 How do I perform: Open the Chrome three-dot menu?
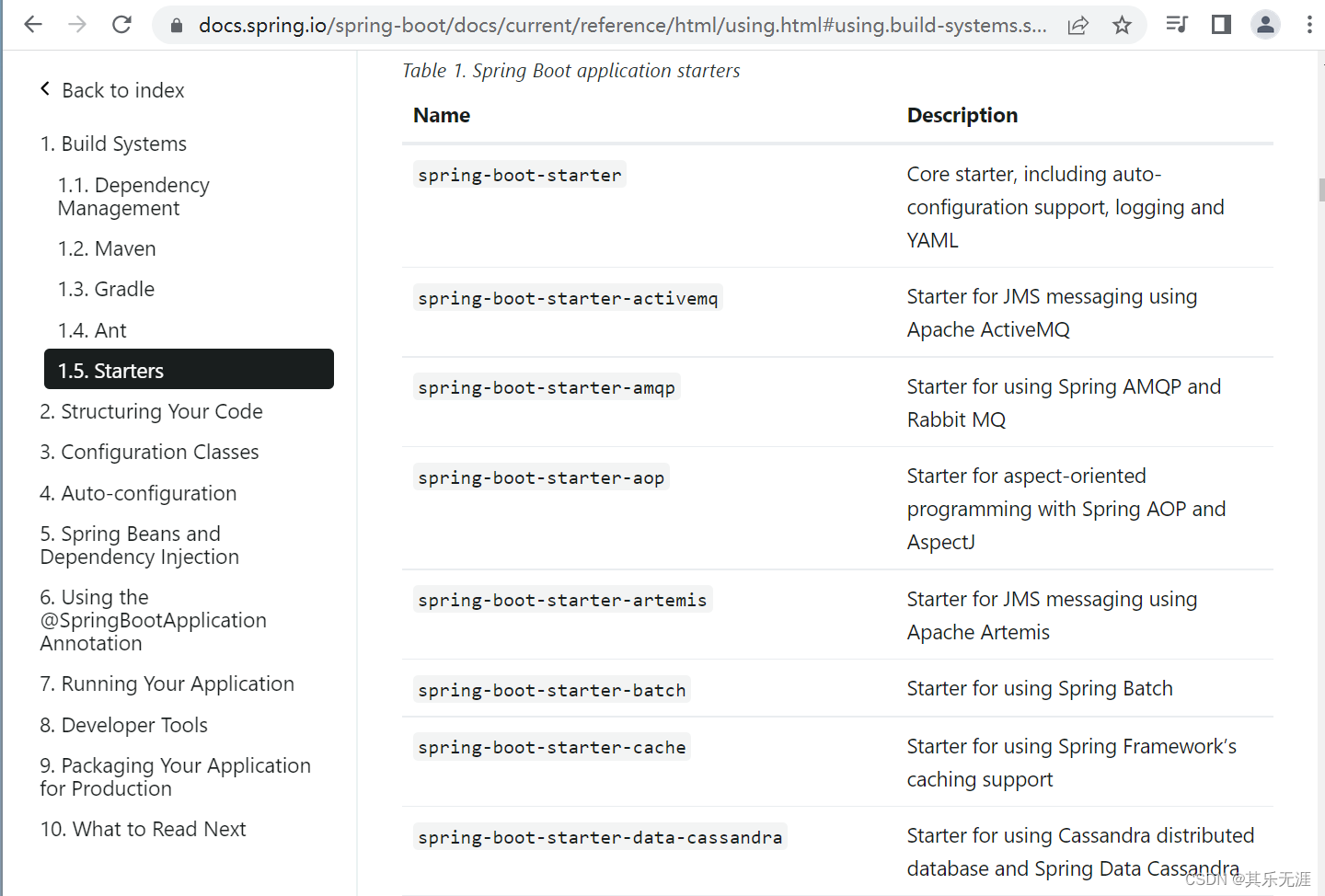(x=1309, y=25)
